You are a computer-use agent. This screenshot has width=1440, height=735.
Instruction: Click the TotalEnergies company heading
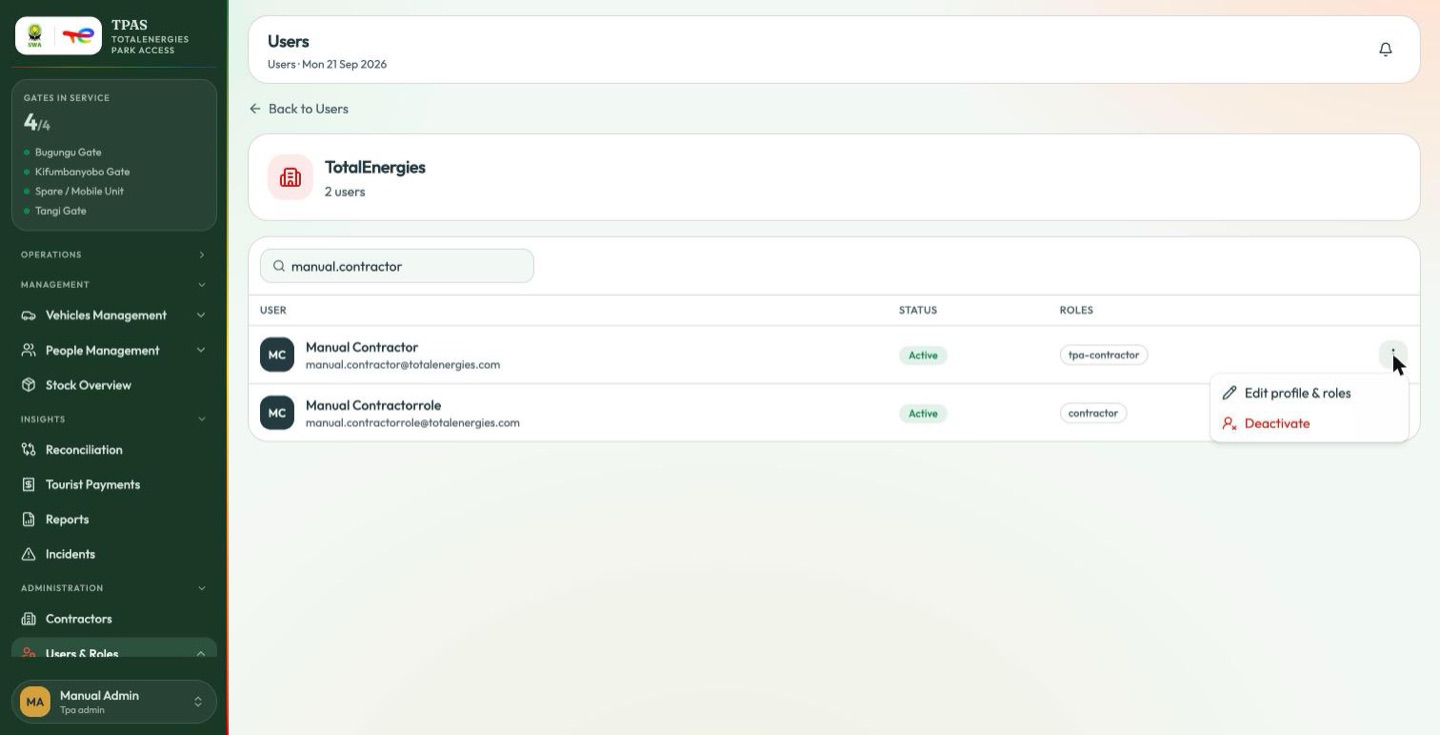(375, 167)
